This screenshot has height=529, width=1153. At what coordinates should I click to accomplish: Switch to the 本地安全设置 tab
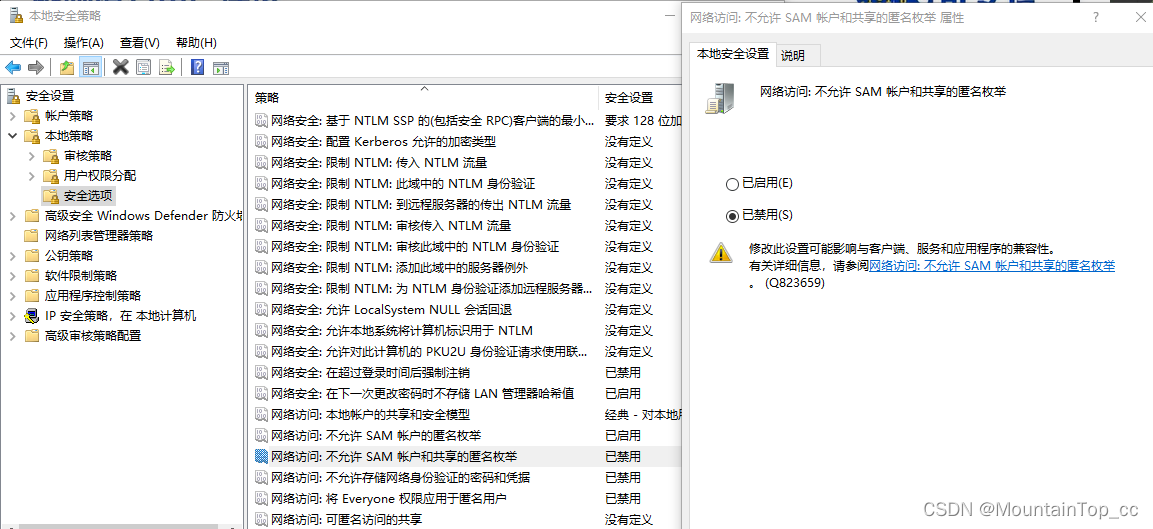[732, 54]
